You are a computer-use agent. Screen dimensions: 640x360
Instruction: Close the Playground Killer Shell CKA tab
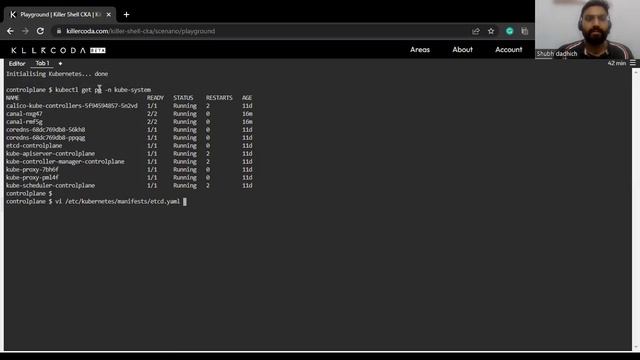pyautogui.click(x=109, y=15)
